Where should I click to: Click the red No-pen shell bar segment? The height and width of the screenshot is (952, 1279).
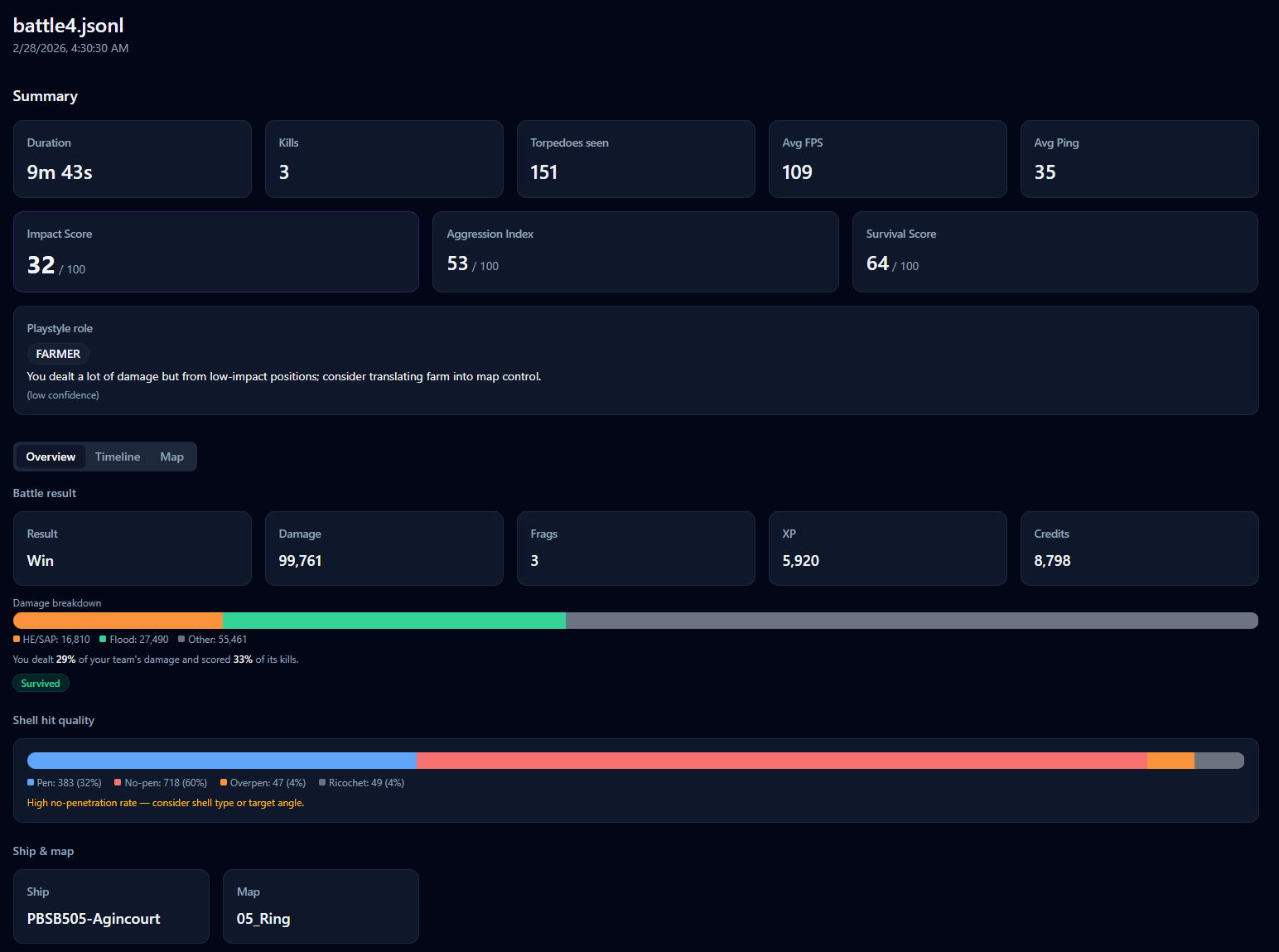click(x=782, y=761)
